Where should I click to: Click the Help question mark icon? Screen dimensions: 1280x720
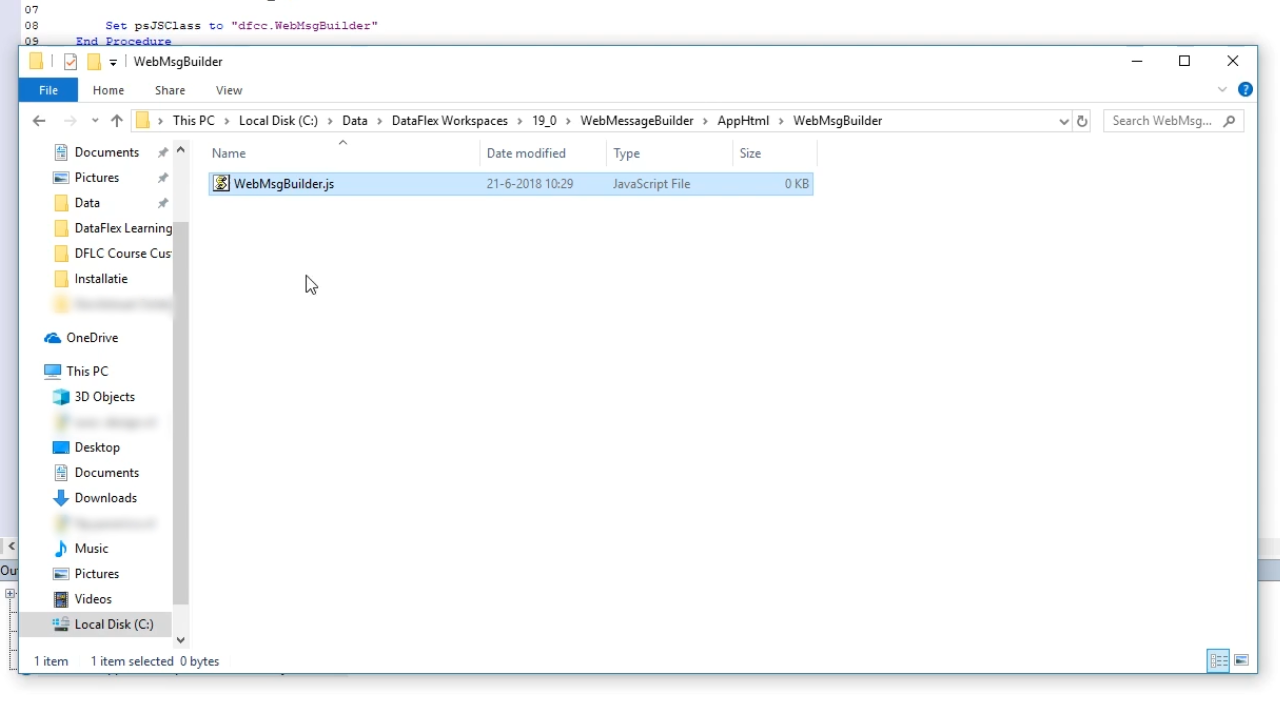pos(1245,90)
